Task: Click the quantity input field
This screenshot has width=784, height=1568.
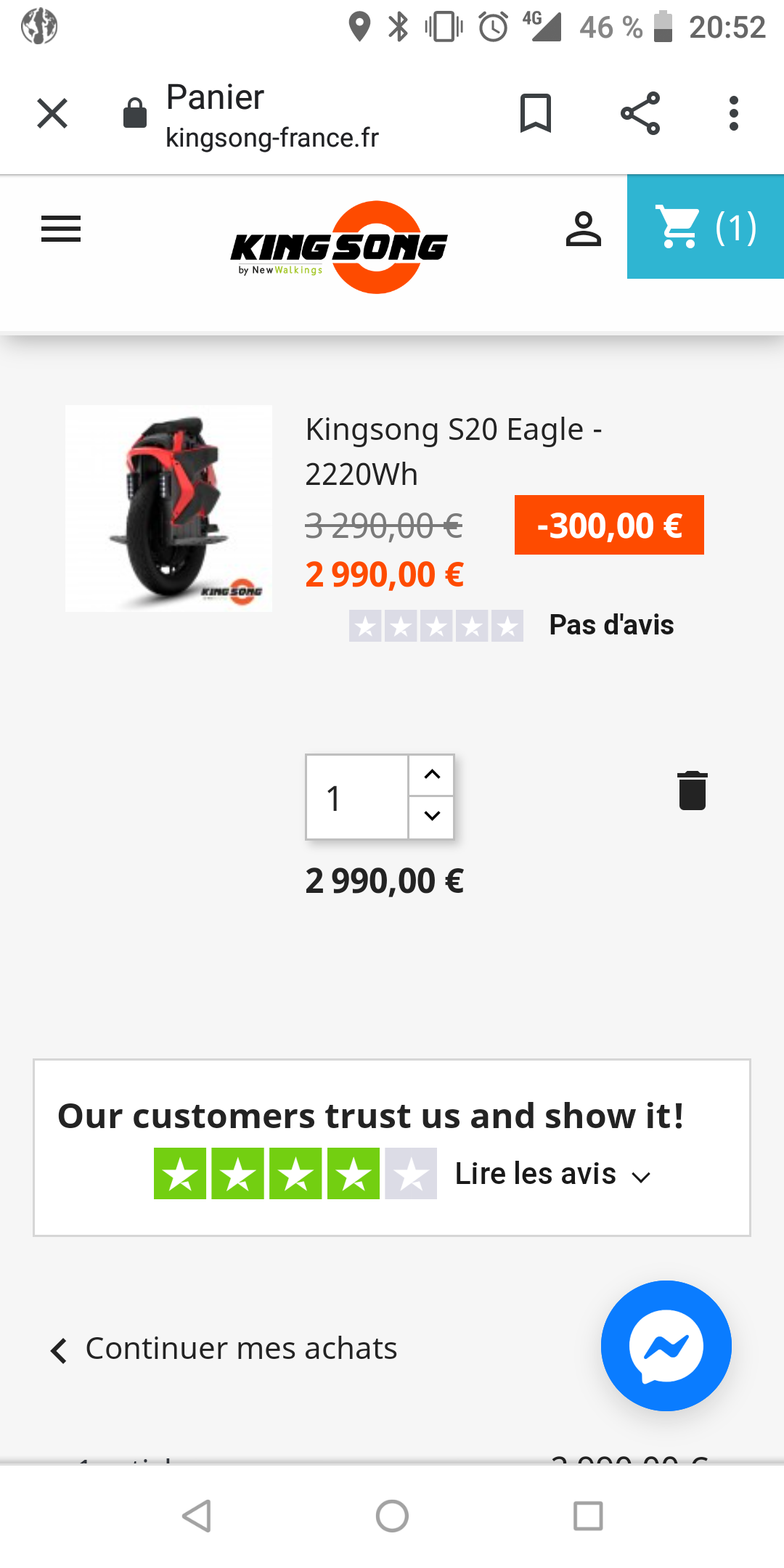Action: coord(357,797)
